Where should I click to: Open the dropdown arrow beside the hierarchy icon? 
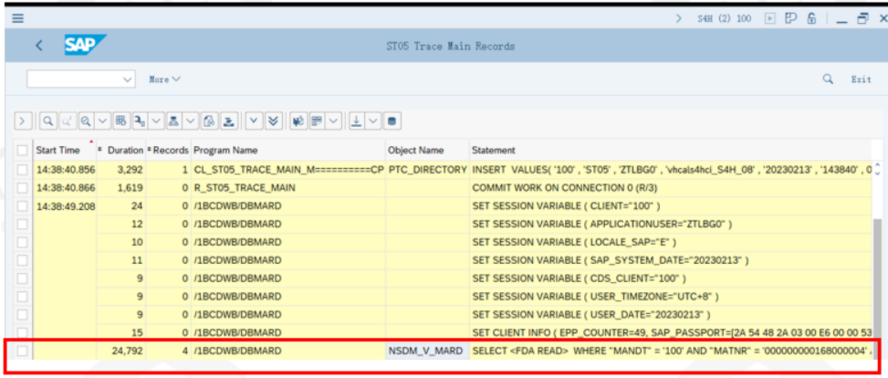tap(191, 121)
